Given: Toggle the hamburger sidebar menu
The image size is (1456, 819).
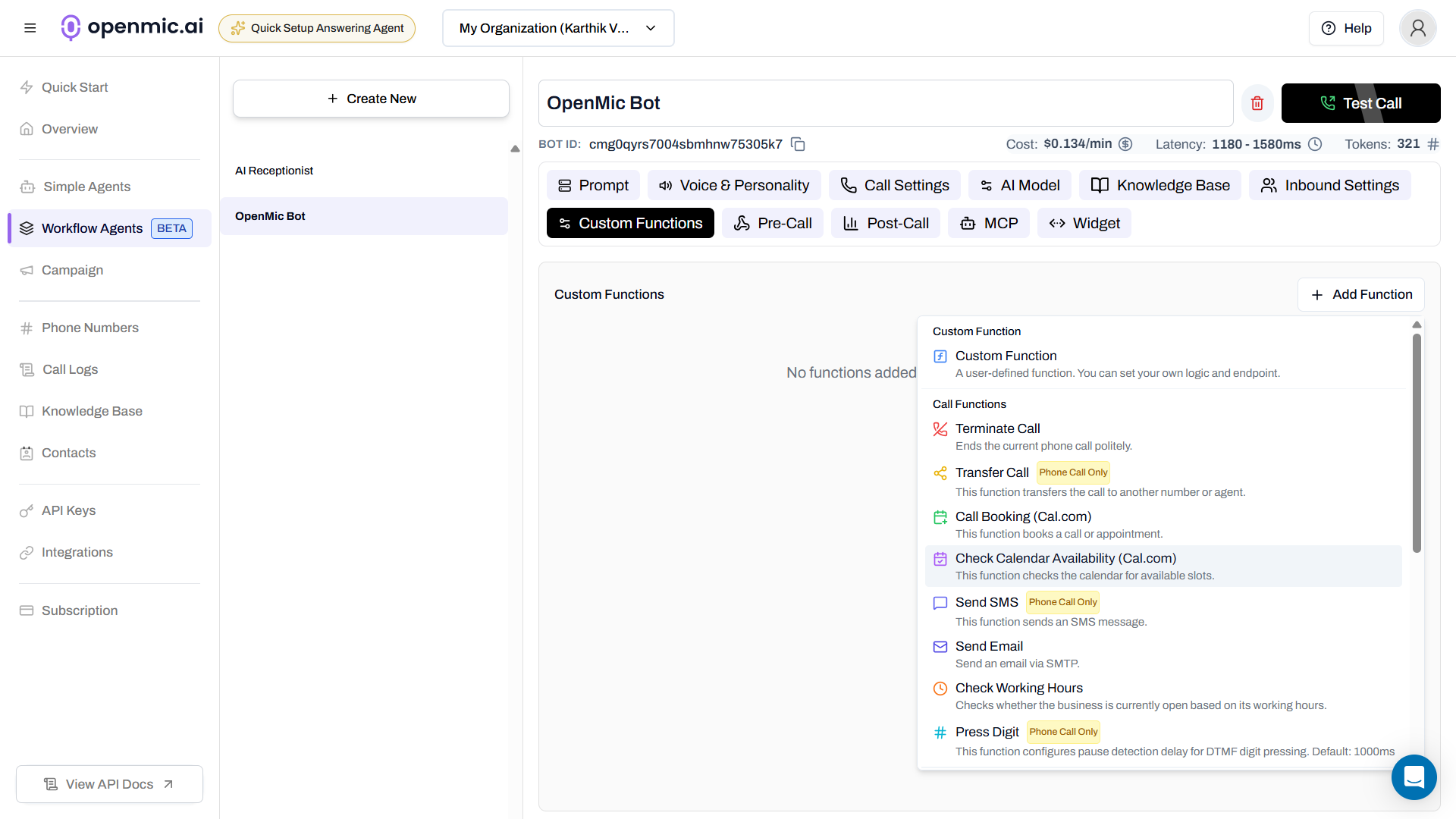Looking at the screenshot, I should click(30, 28).
